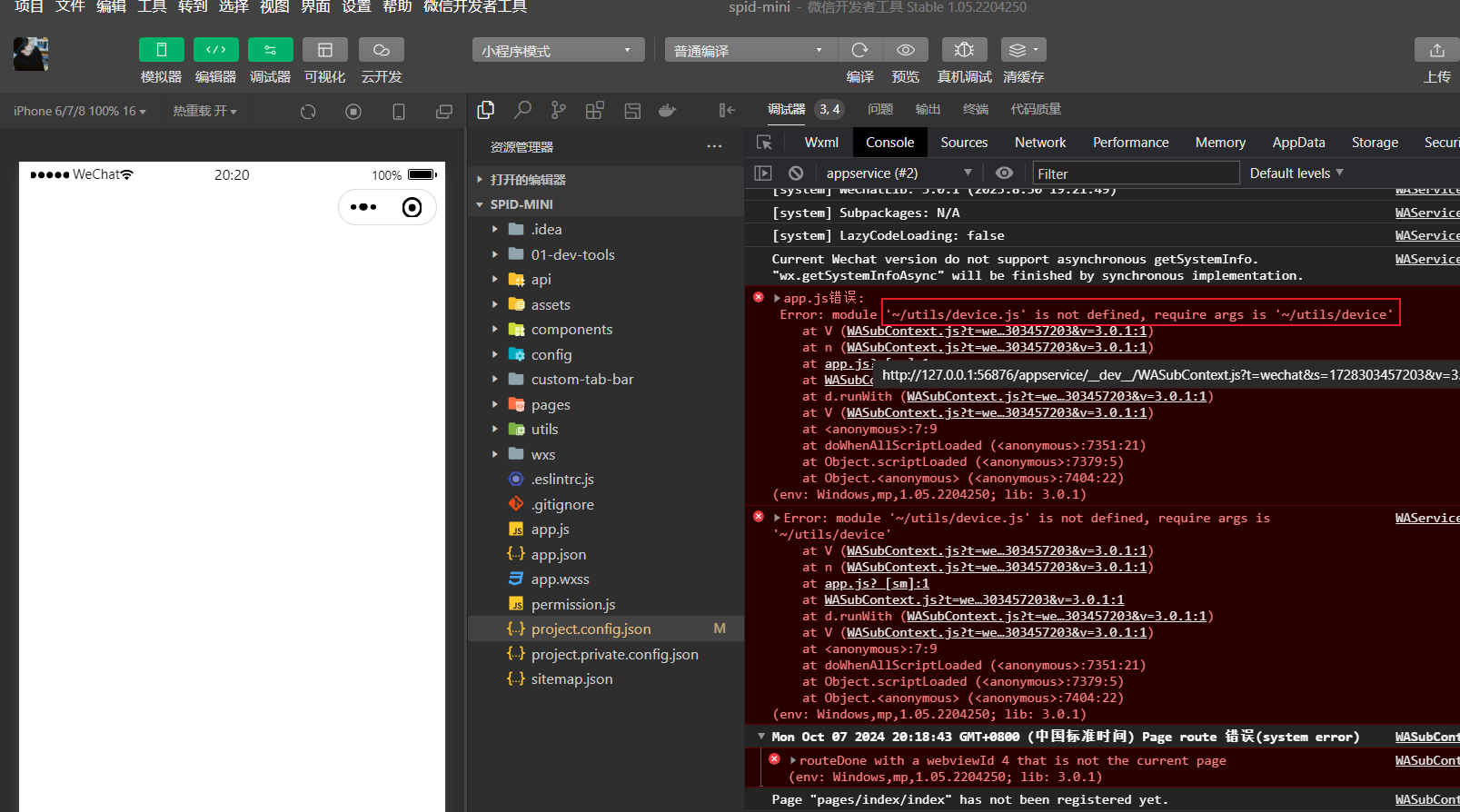The width and height of the screenshot is (1460, 812).
Task: Collapse the sidebar panel icon
Action: pyautogui.click(x=727, y=110)
